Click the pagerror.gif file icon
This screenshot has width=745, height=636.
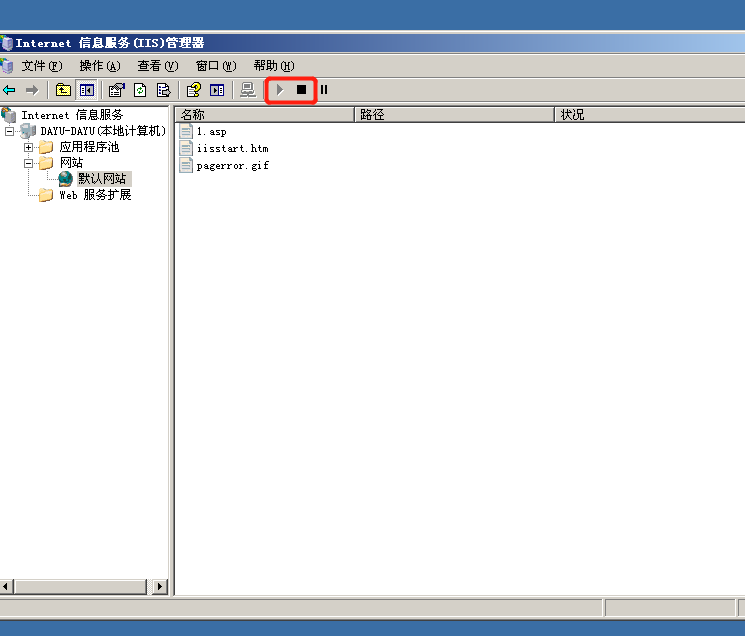[x=186, y=166]
